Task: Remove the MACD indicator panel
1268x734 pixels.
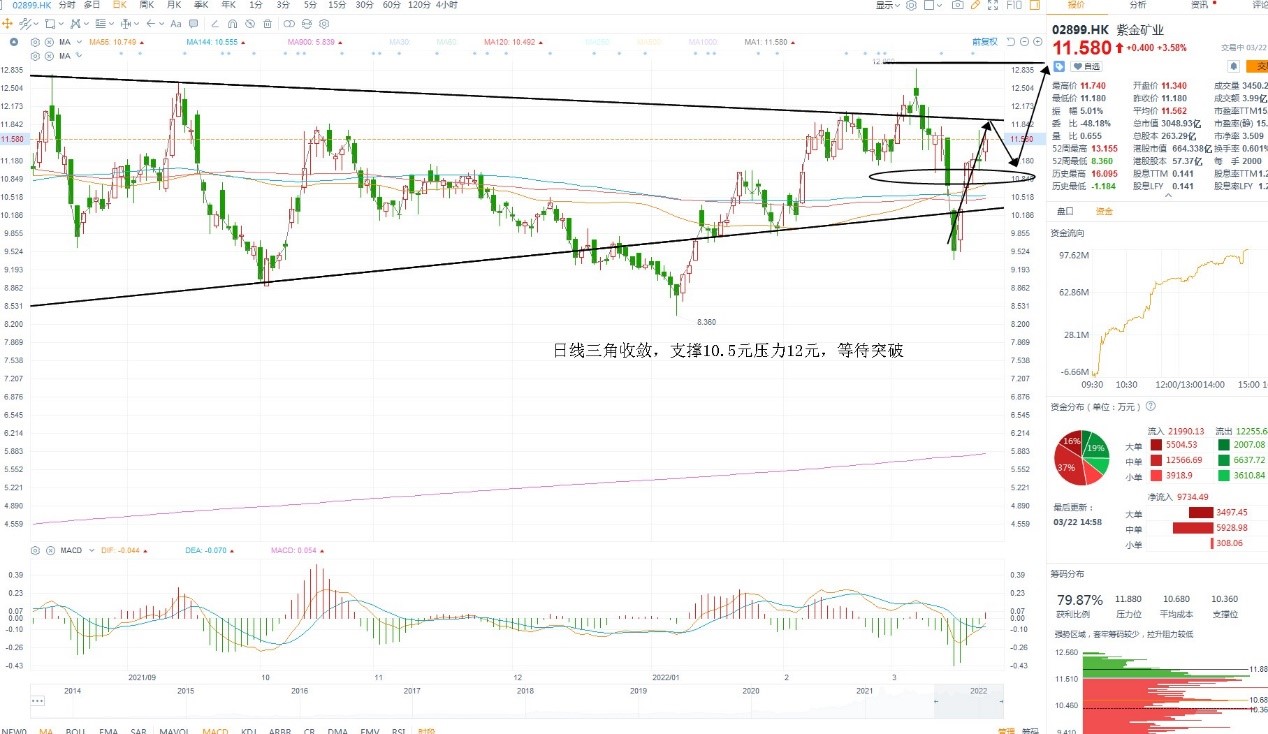Action: pos(50,550)
